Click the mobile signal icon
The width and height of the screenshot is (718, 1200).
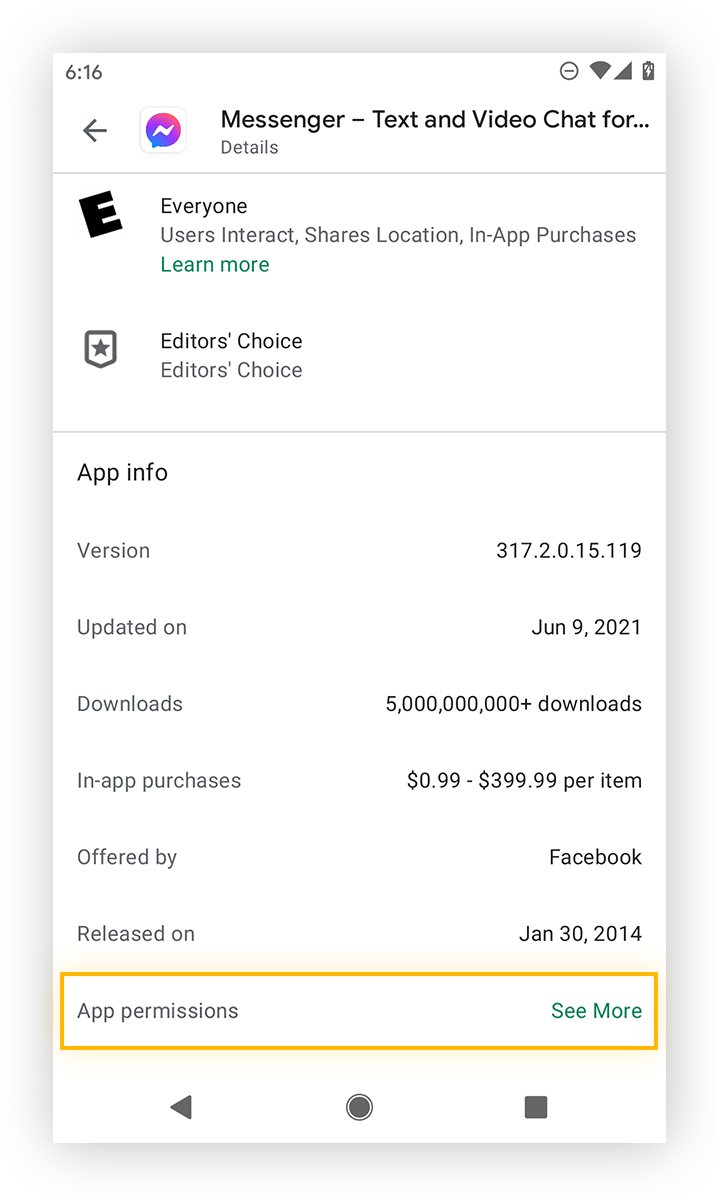tap(626, 71)
